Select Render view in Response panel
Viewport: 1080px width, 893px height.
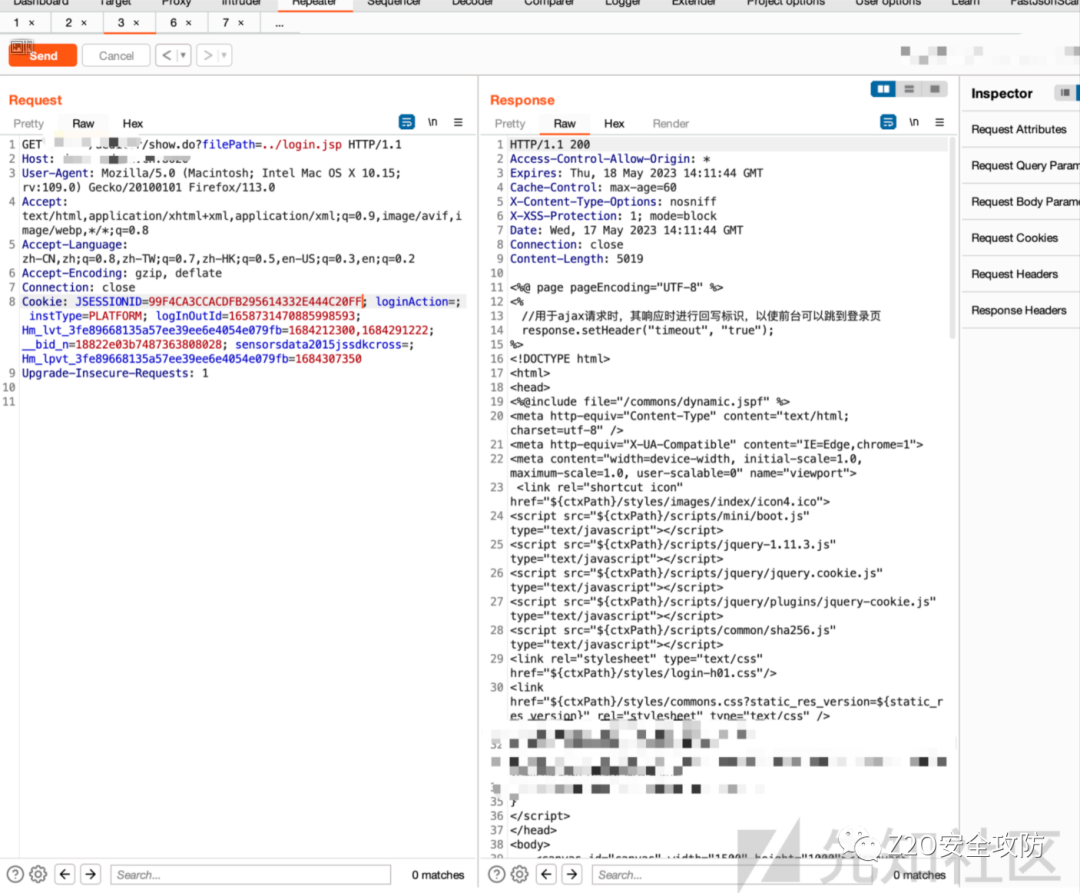(x=670, y=123)
